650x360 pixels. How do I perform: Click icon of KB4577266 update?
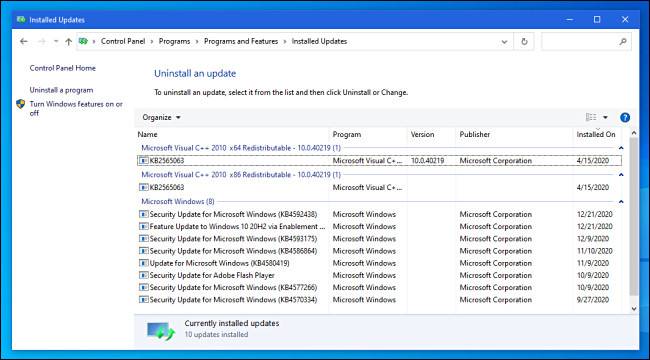point(143,287)
